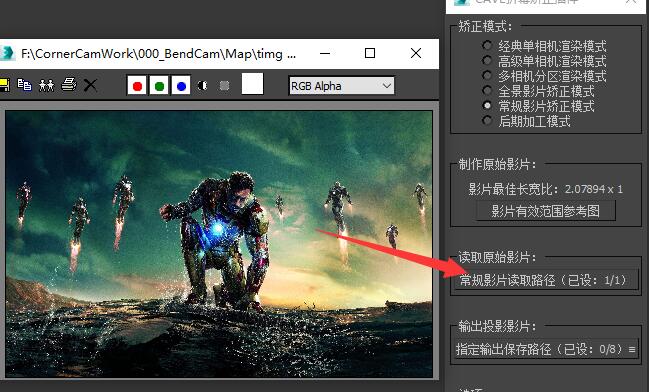Click 常规影片读取路径 button

tap(545, 280)
